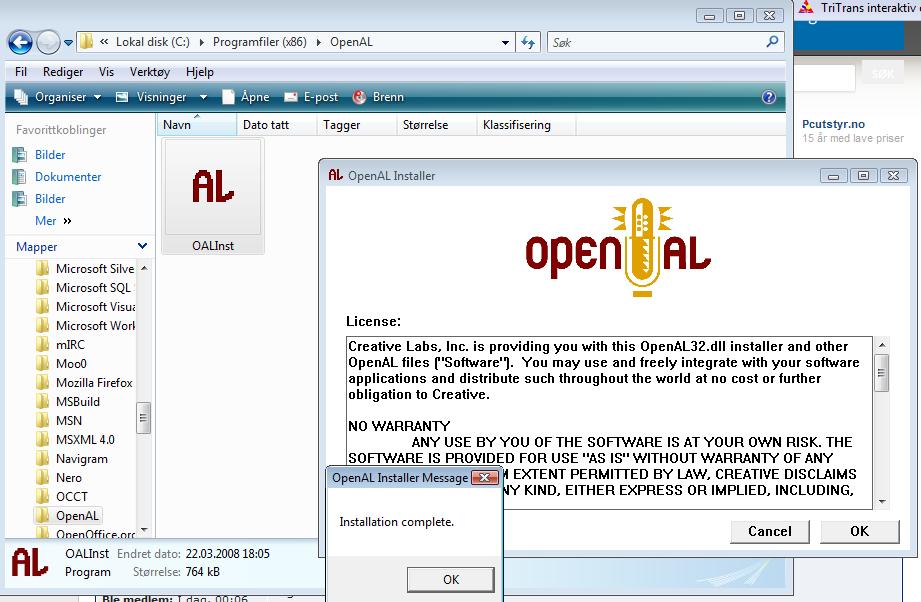Screen dimensions: 921x602
Task: Select the mIRC folder in tree
Action: (70, 344)
